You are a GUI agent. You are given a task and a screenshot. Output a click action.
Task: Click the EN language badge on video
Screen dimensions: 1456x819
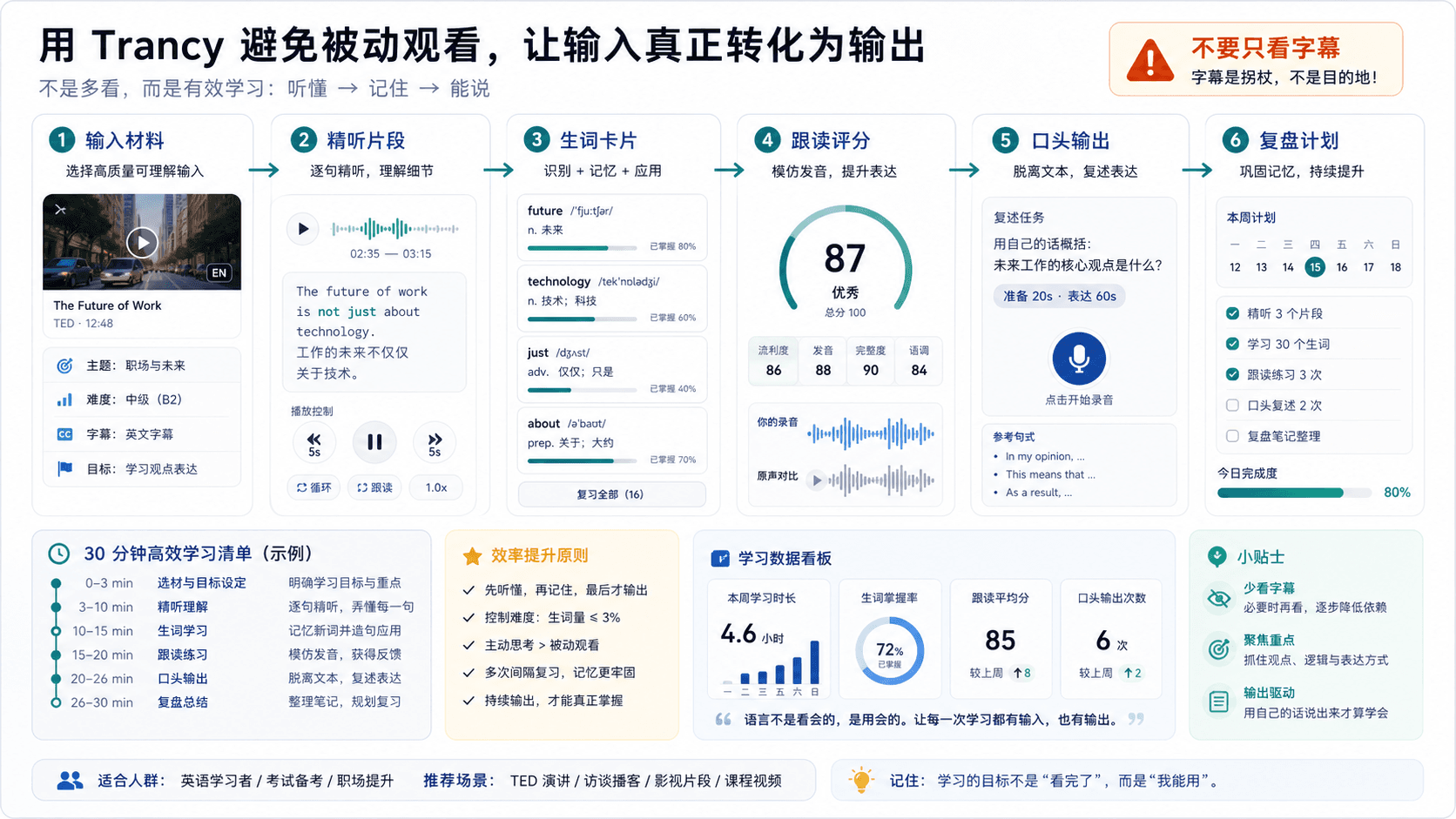pyautogui.click(x=219, y=272)
